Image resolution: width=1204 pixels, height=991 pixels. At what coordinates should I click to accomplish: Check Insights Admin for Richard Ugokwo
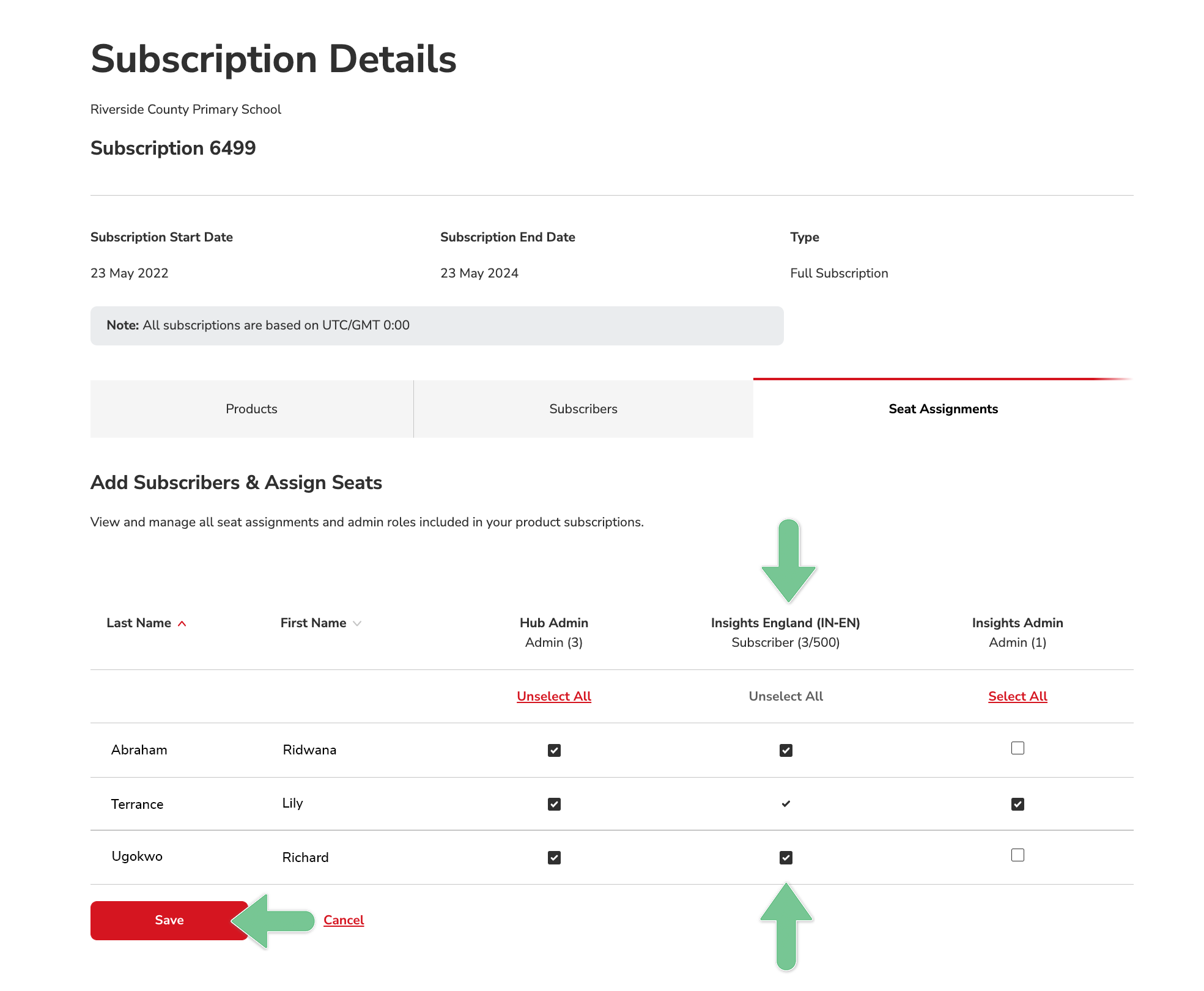tap(1017, 855)
